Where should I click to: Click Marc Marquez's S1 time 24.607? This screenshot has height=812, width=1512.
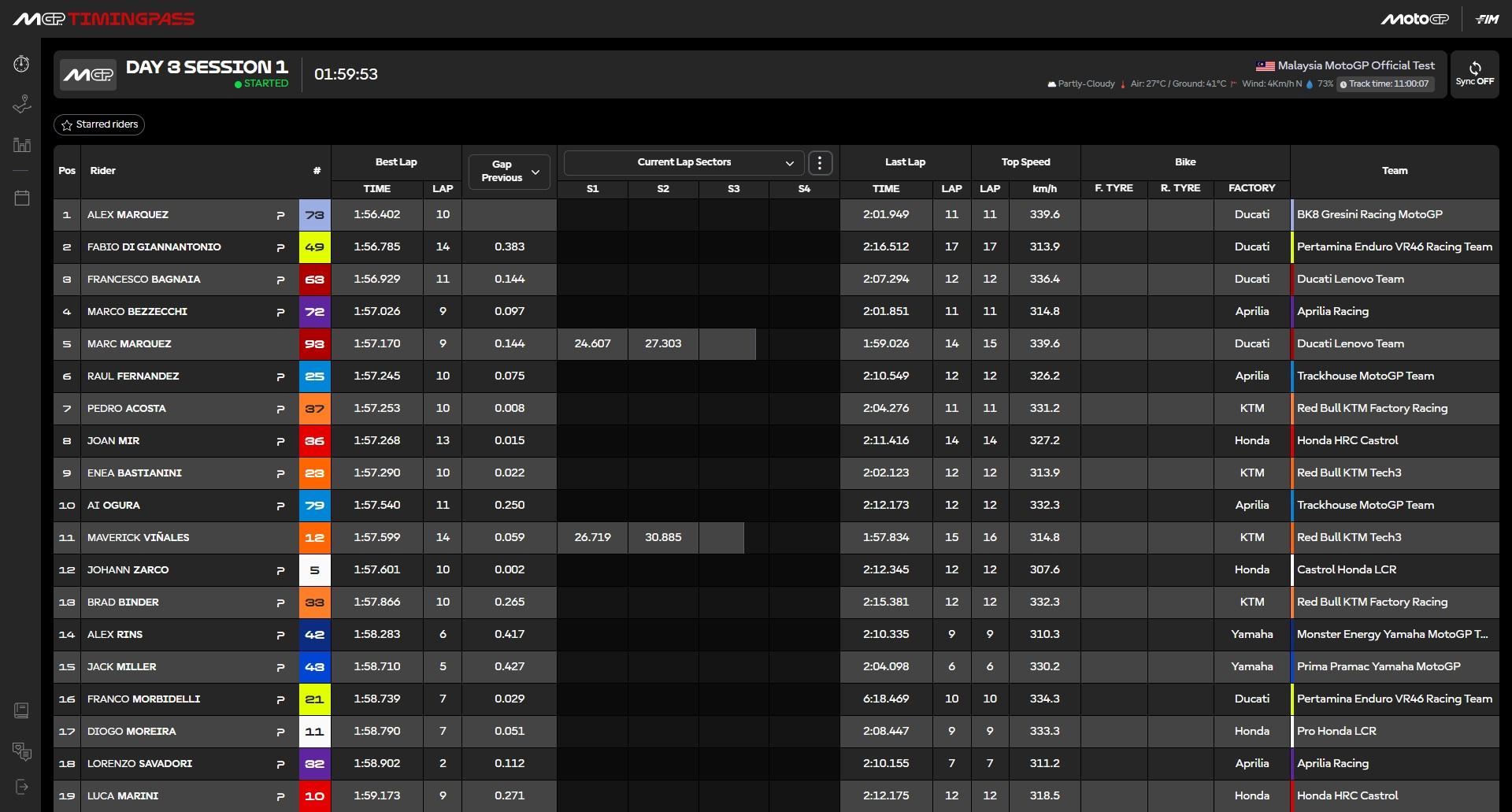(592, 344)
